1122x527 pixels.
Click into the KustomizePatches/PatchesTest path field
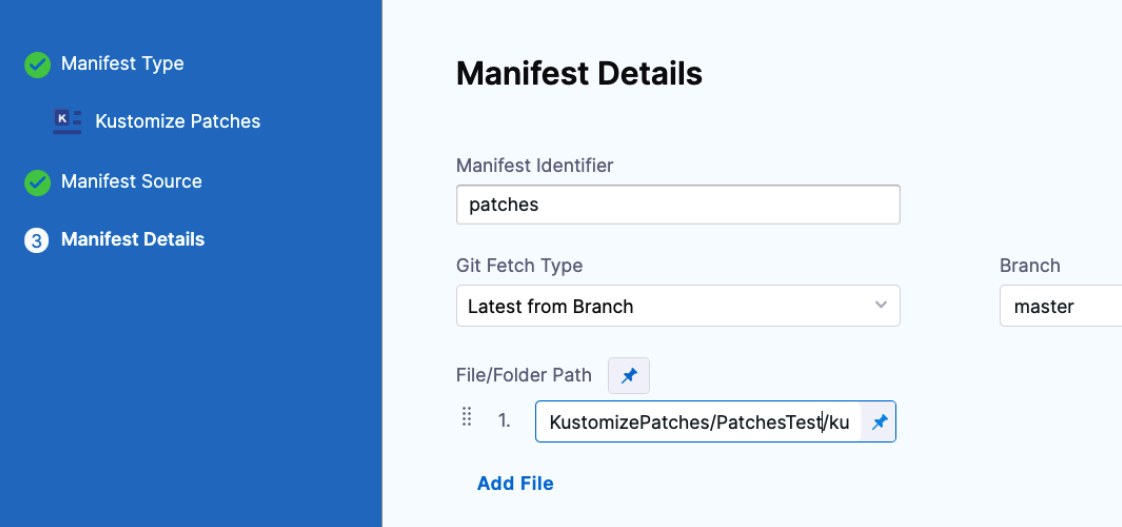tap(697, 422)
